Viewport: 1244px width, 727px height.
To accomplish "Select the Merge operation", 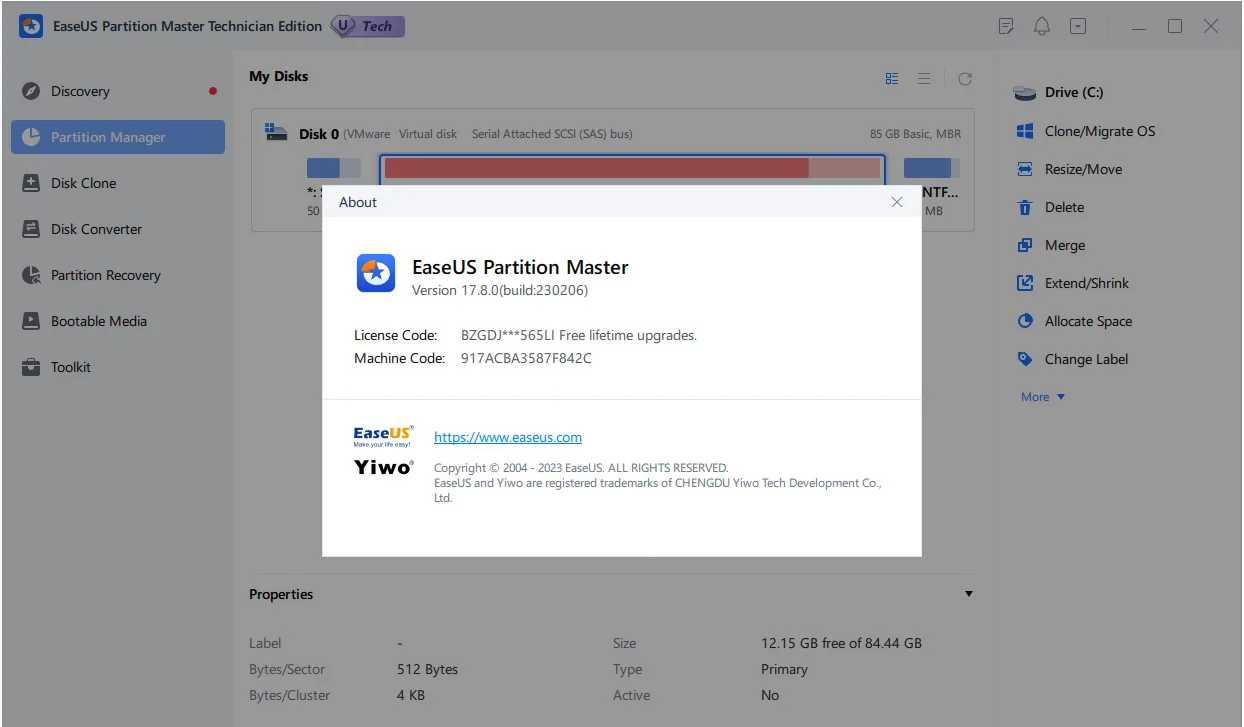I will tap(1064, 245).
